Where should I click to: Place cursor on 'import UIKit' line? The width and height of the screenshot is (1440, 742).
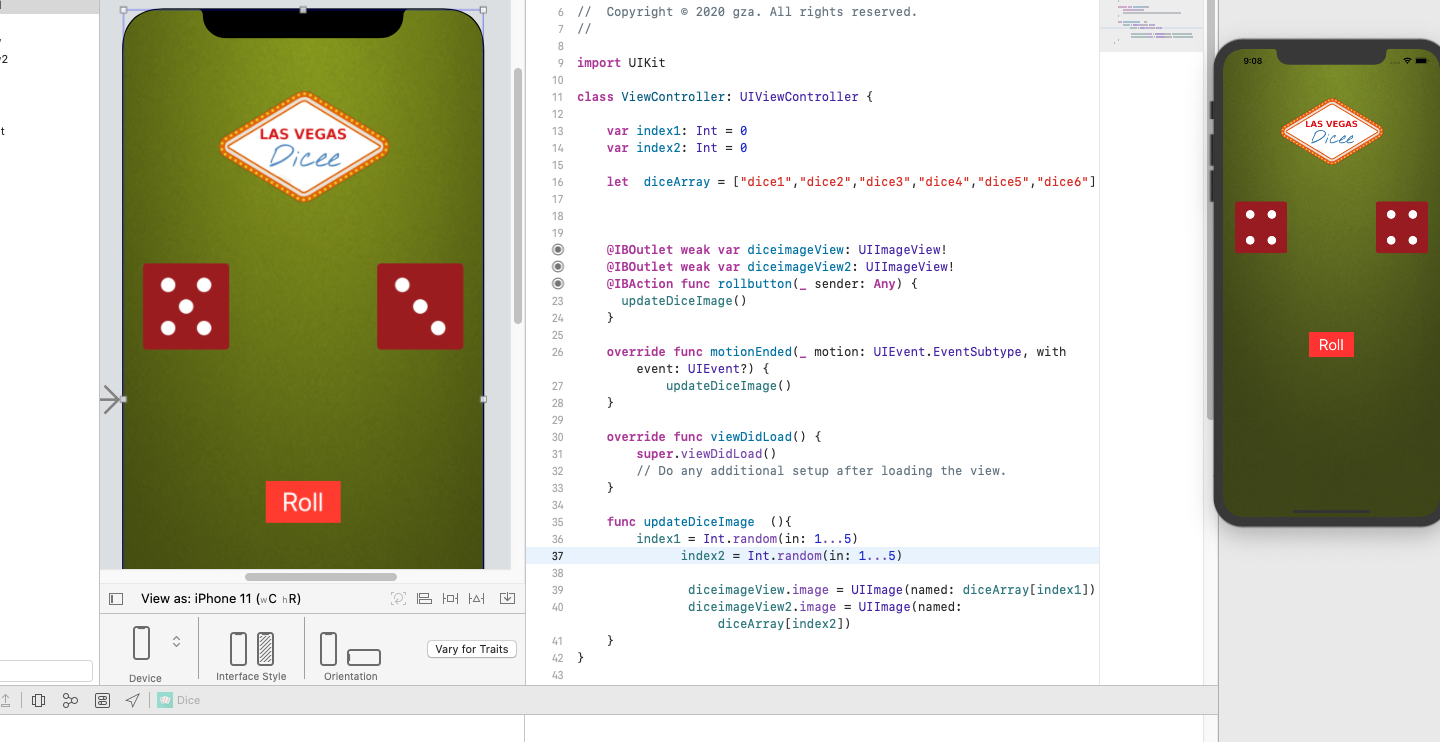(621, 63)
